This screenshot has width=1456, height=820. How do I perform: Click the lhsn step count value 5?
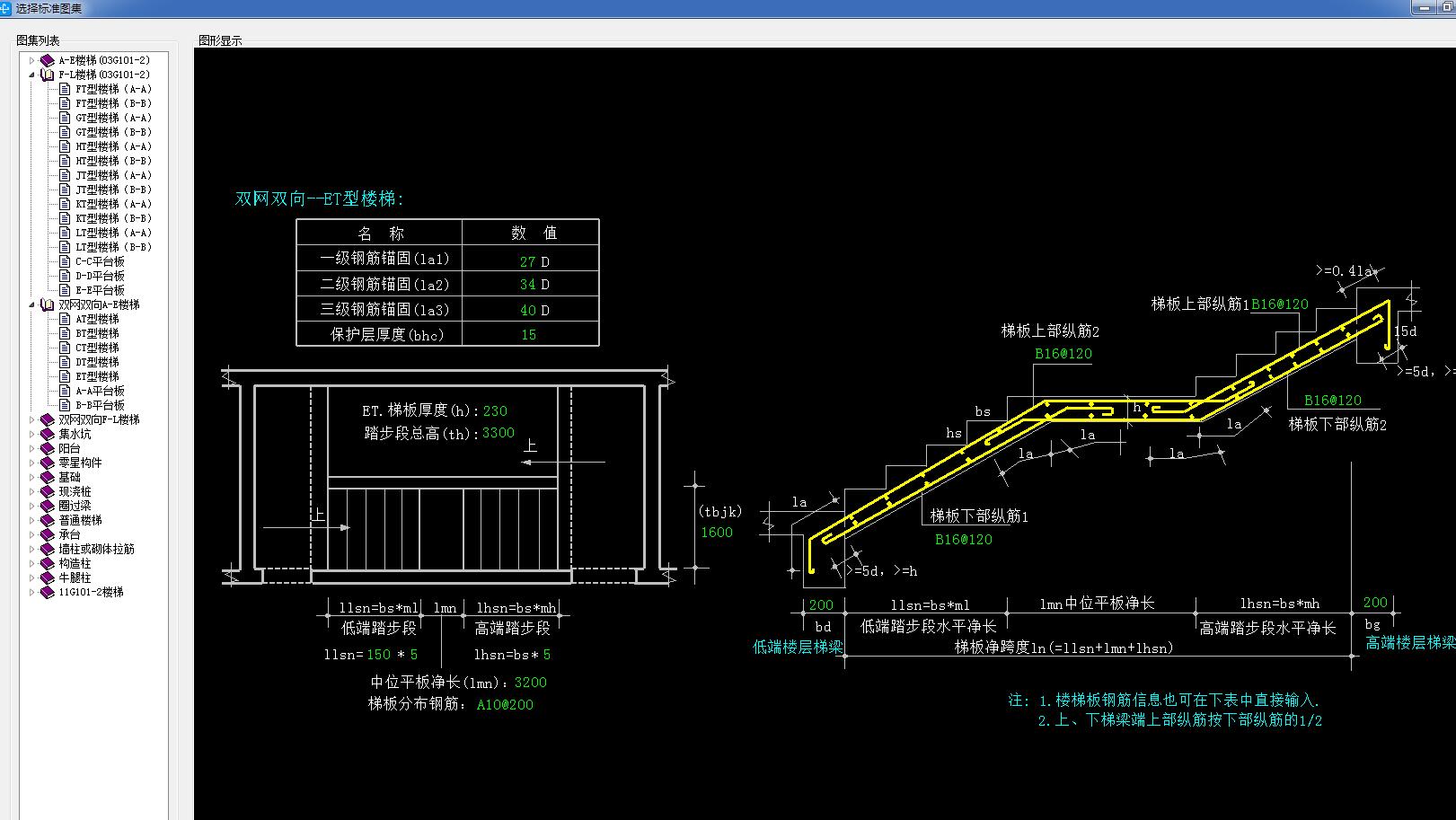coord(547,655)
